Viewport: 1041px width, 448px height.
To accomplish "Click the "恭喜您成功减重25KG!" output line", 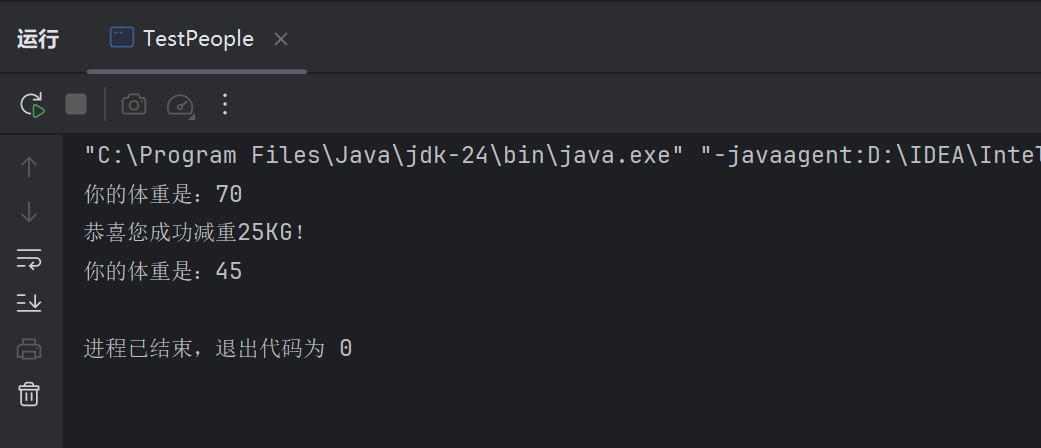I will (194, 233).
